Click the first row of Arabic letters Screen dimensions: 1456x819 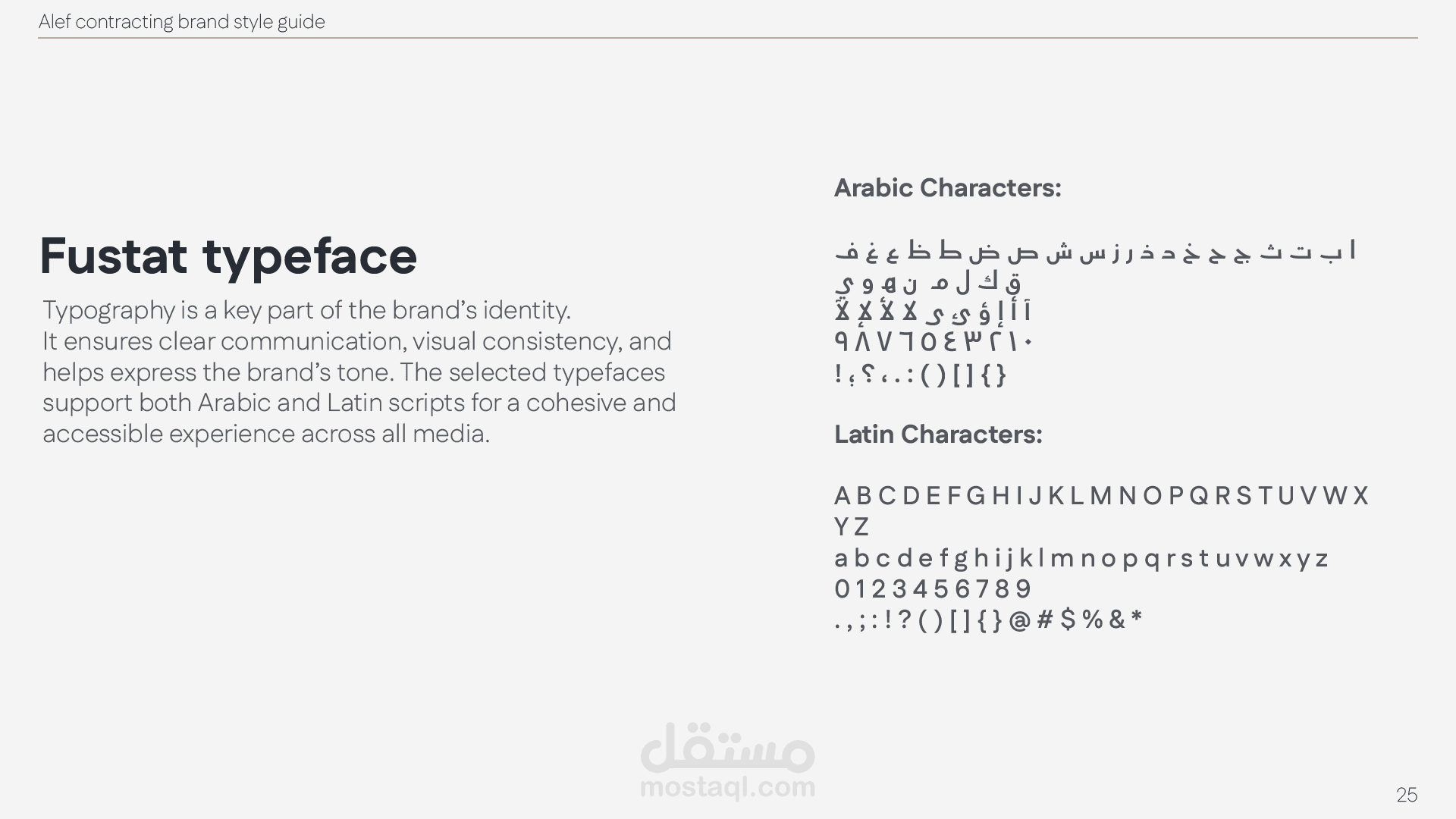point(1094,251)
